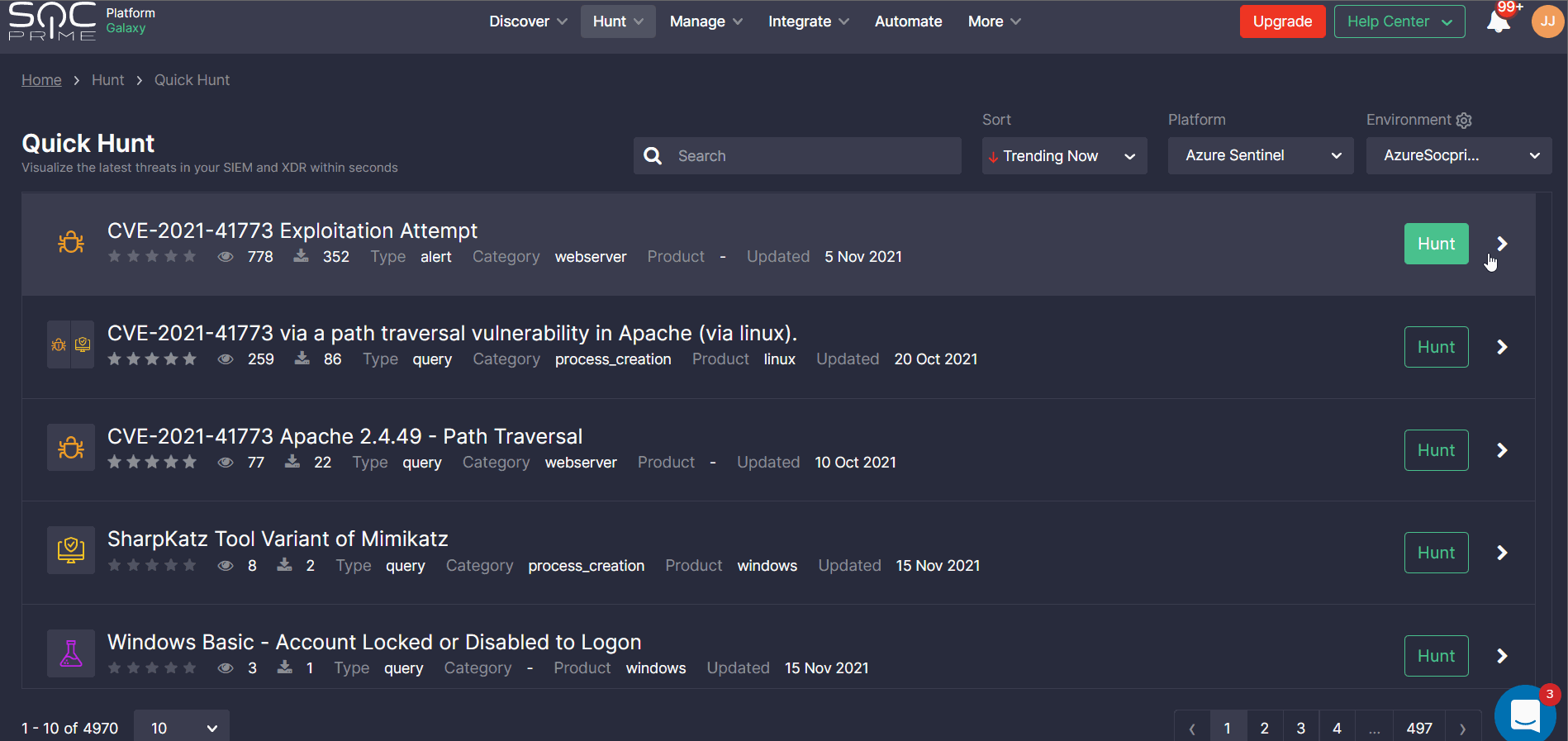1568x741 pixels.
Task: Click Hunt for SharpKatz Tool Variant of Mimikatz
Action: point(1436,553)
